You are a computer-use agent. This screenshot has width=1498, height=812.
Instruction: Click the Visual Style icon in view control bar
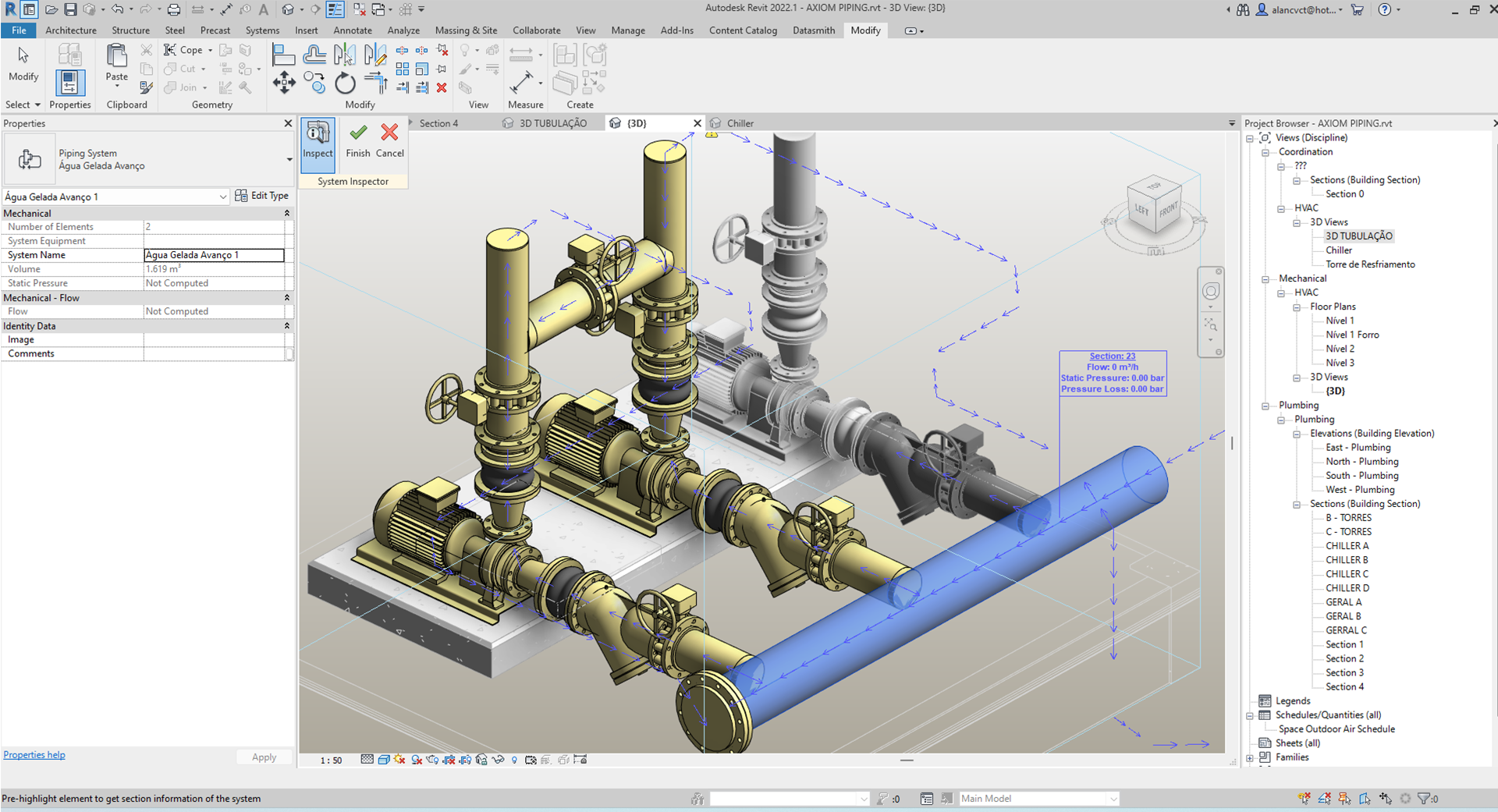click(383, 760)
